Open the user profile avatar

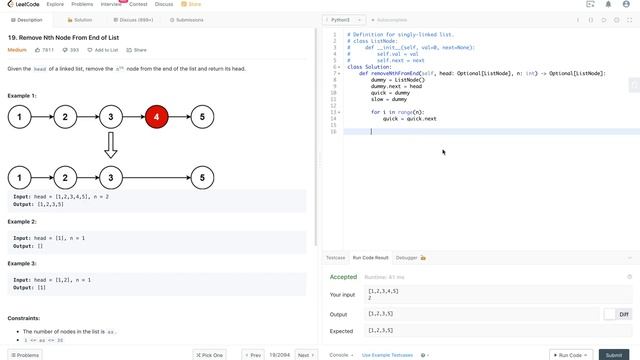(x=626, y=4)
